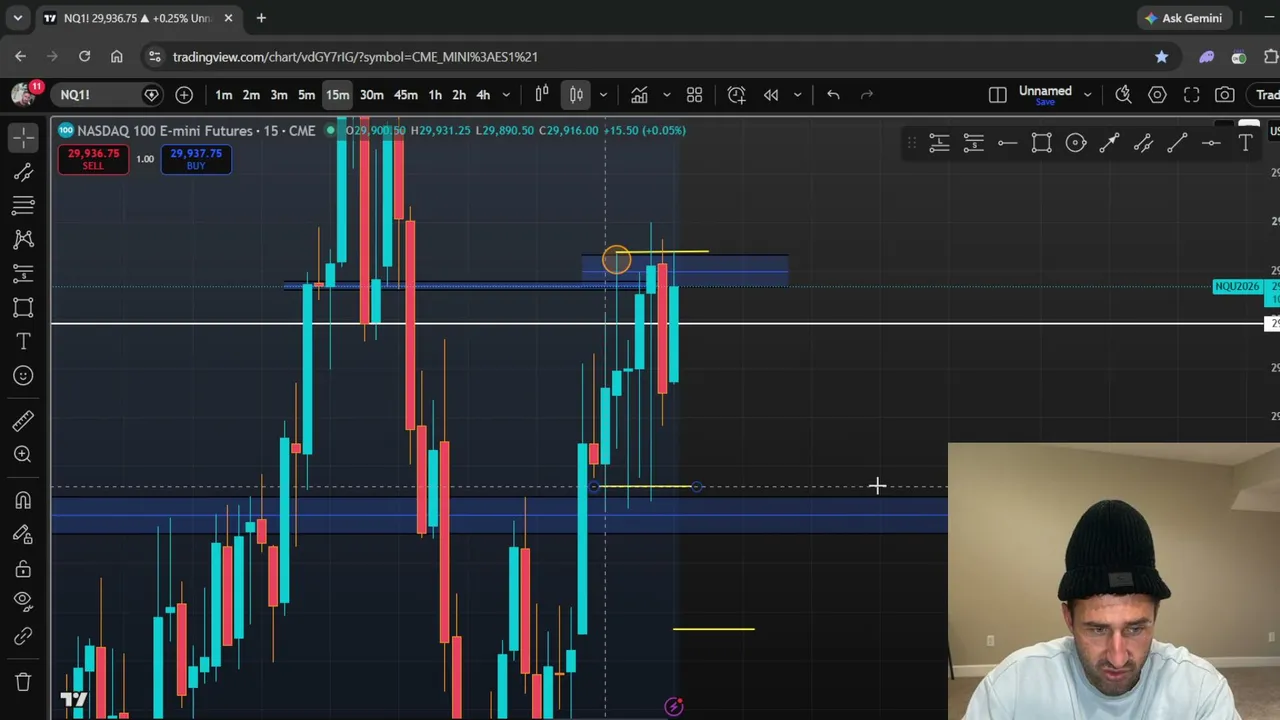Viewport: 1280px width, 720px height.
Task: Switch to the 2h timeframe
Action: tap(459, 95)
